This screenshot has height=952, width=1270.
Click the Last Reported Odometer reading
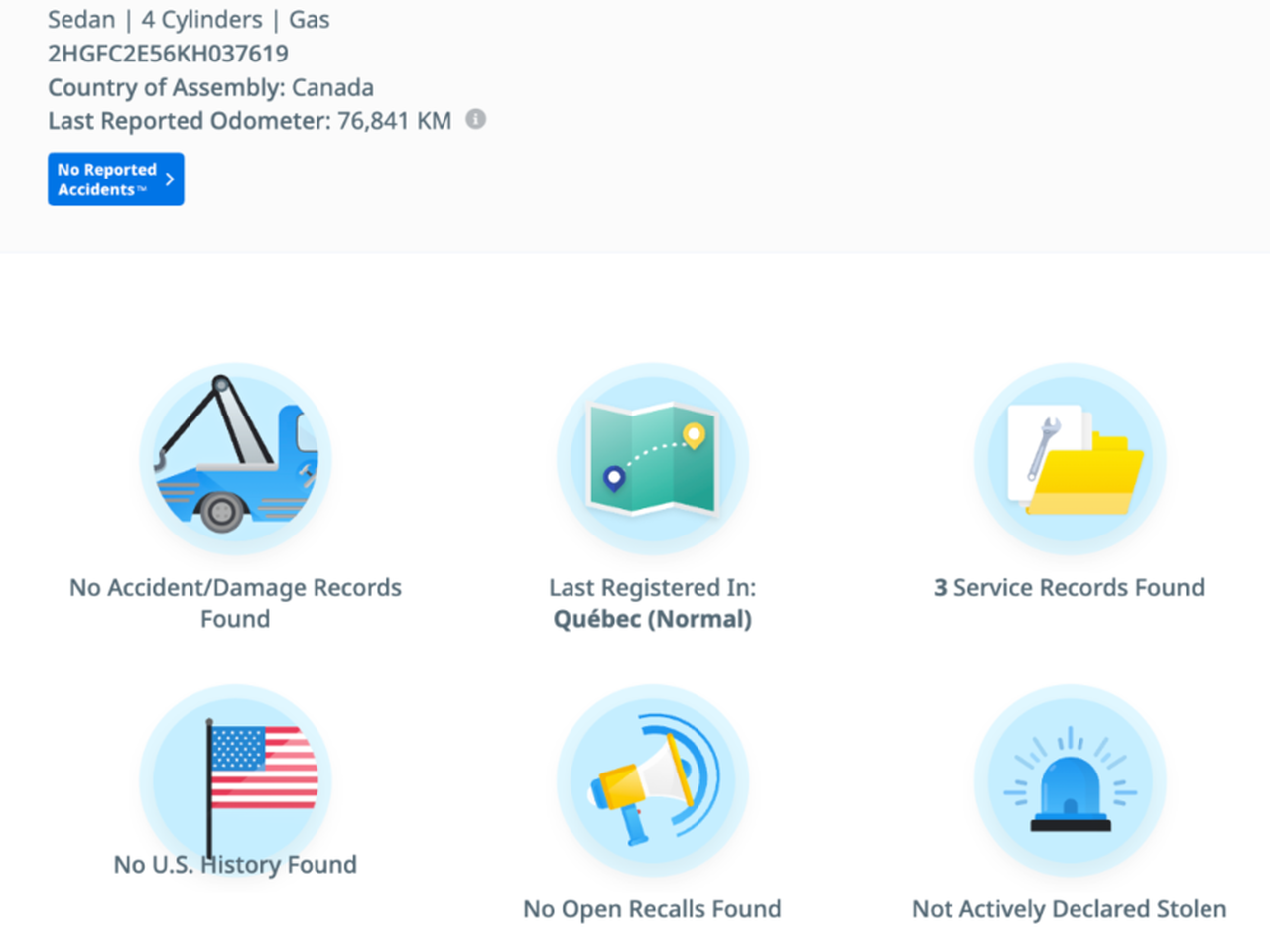click(249, 121)
